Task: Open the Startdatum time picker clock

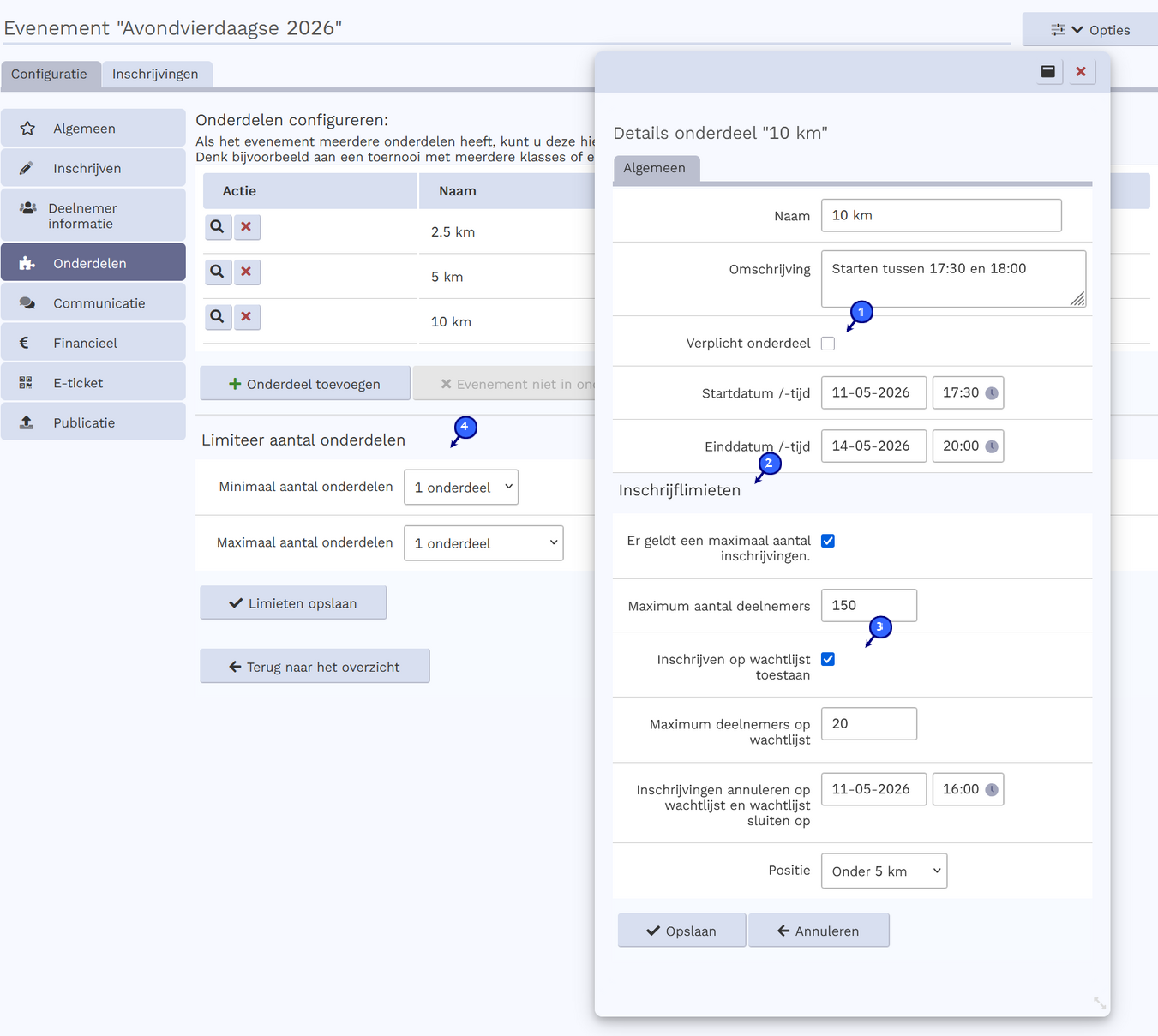Action: (992, 393)
